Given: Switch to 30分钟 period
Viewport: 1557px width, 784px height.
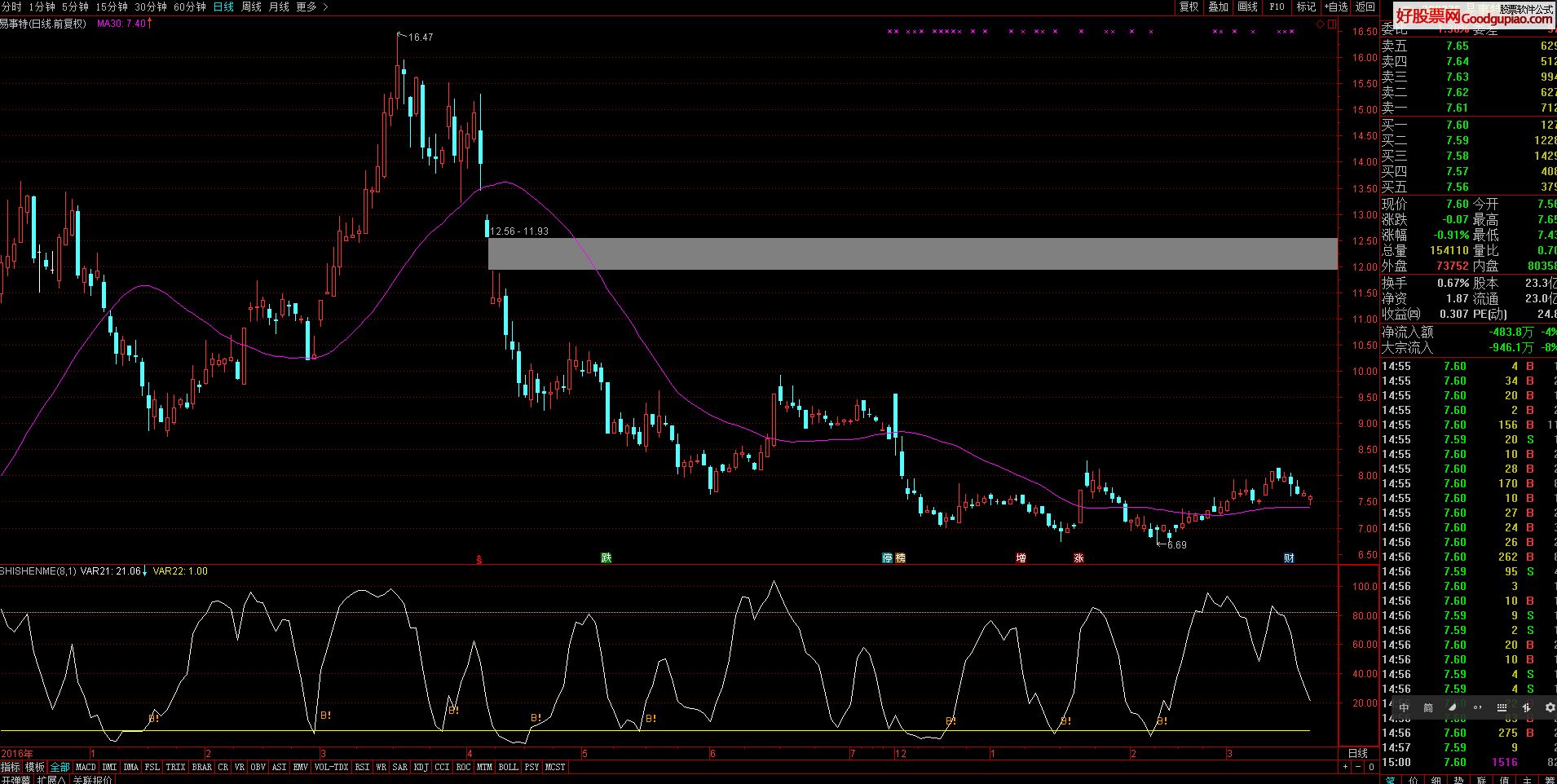Looking at the screenshot, I should (151, 7).
